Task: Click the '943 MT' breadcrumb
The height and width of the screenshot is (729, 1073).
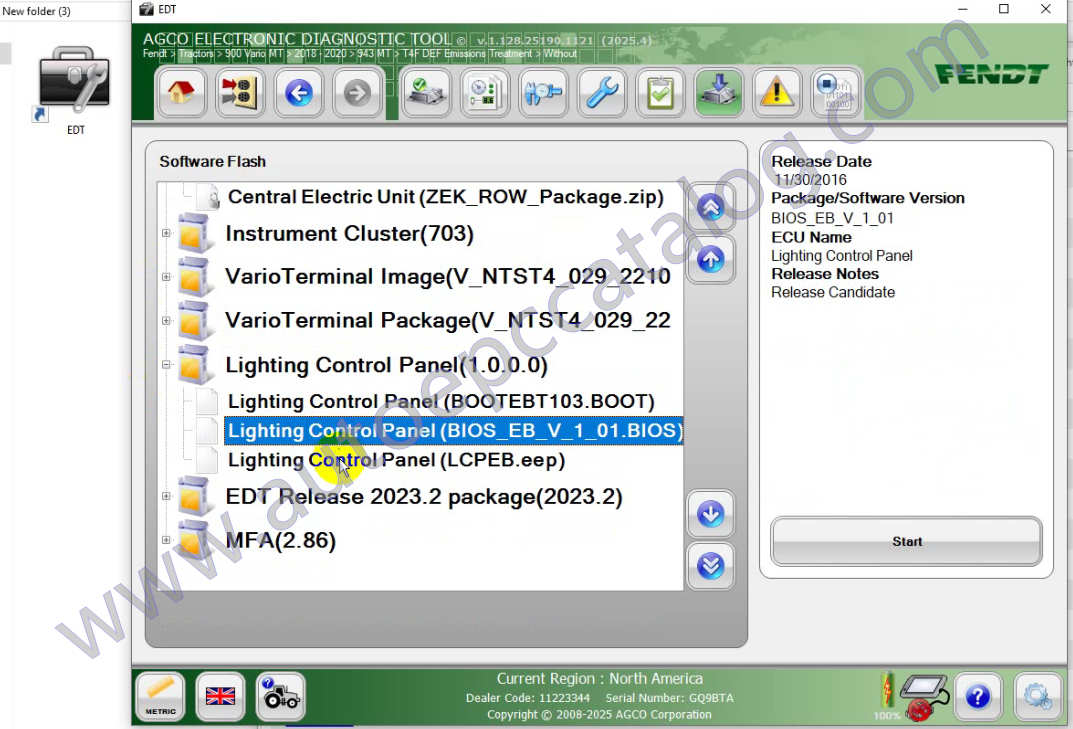Action: pyautogui.click(x=374, y=53)
